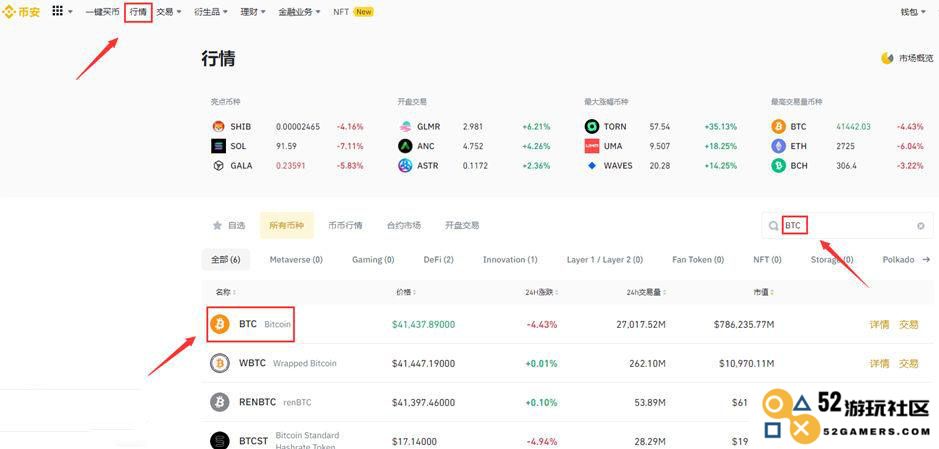Click the WAVES coin icon
939x449 pixels.
click(592, 166)
